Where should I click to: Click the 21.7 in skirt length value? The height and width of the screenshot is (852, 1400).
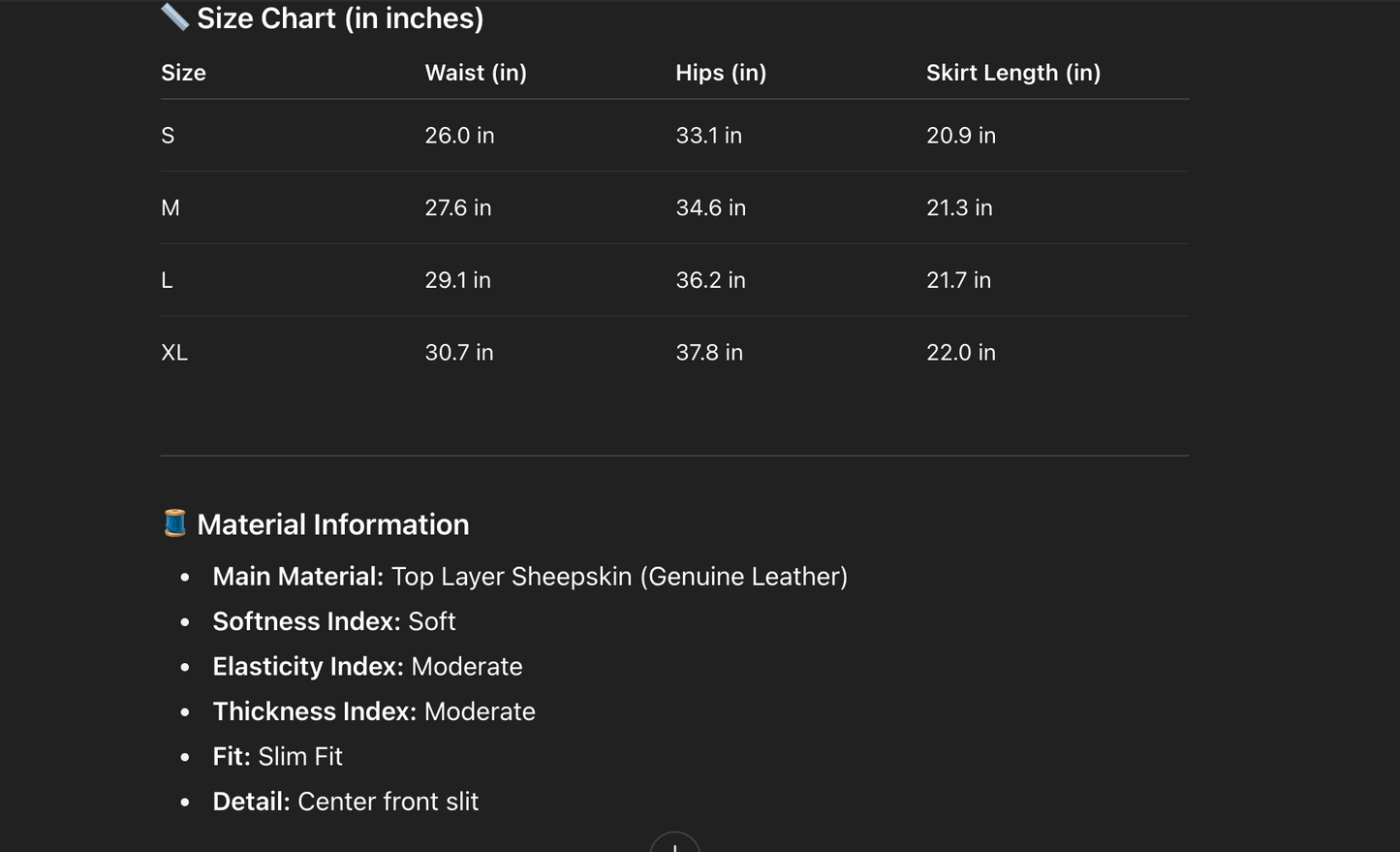pos(958,280)
